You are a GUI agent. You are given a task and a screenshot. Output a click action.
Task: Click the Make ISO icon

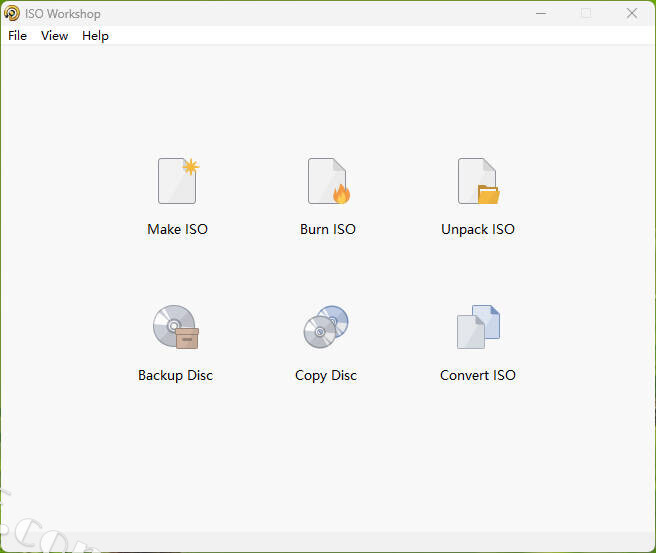point(178,181)
